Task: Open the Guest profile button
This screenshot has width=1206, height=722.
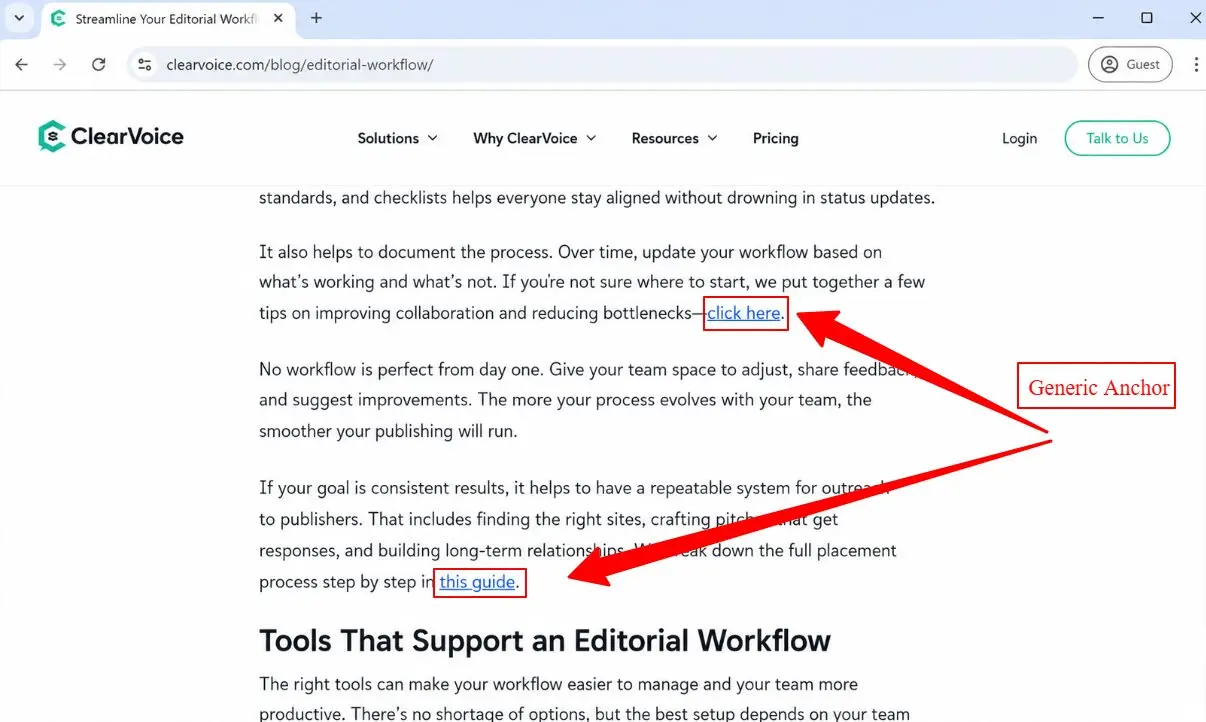Action: 1130,64
